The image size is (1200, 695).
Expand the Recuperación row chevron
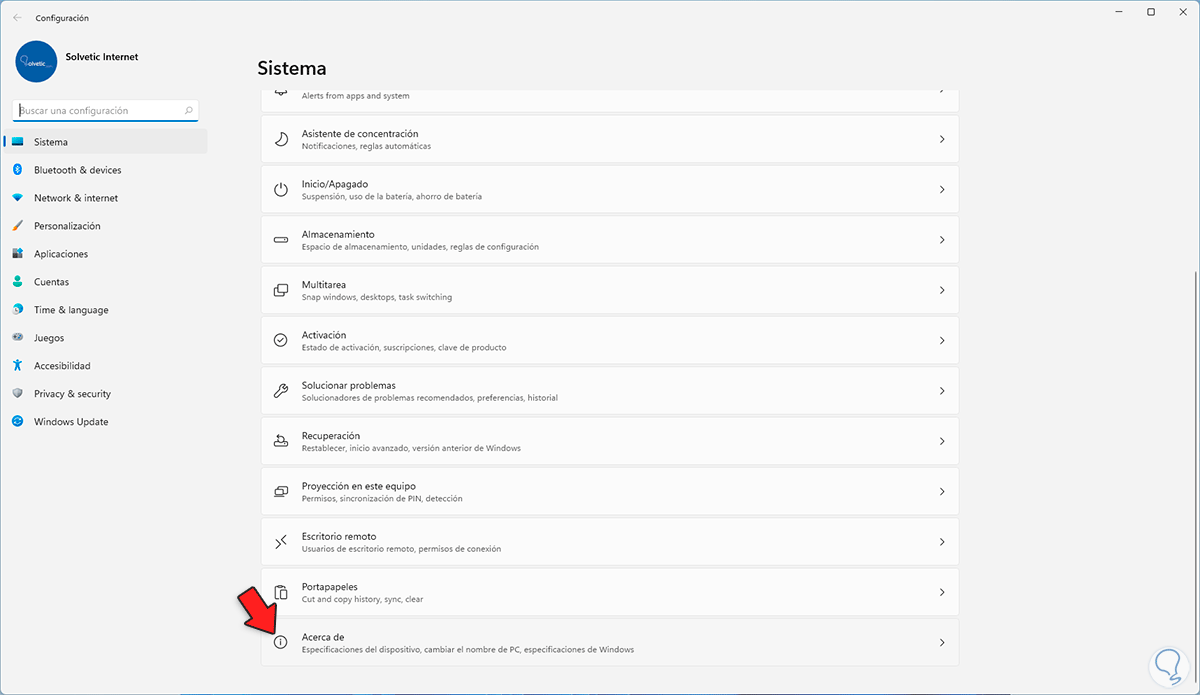coord(941,441)
